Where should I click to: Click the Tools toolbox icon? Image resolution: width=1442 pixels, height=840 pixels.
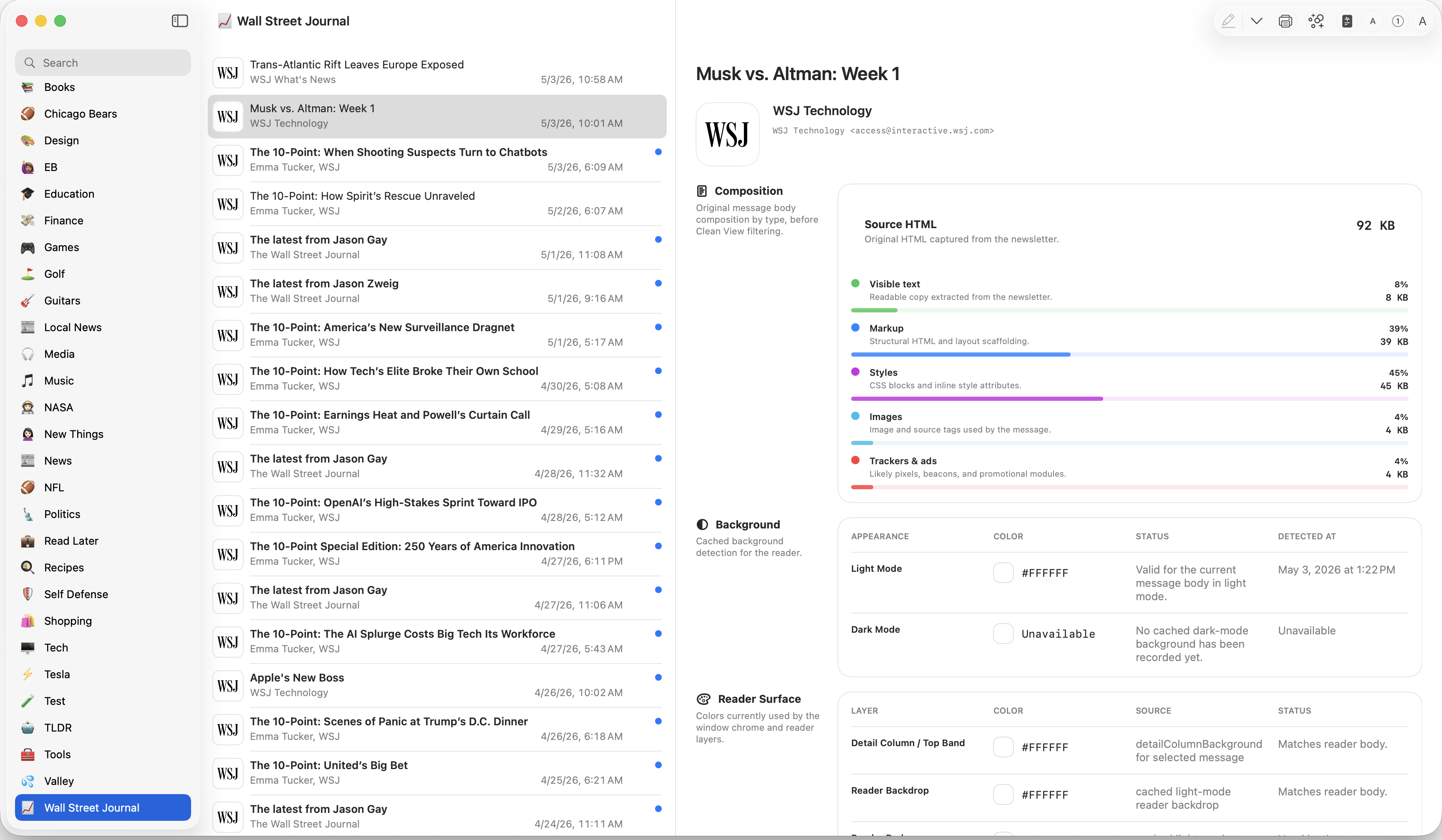coord(28,754)
